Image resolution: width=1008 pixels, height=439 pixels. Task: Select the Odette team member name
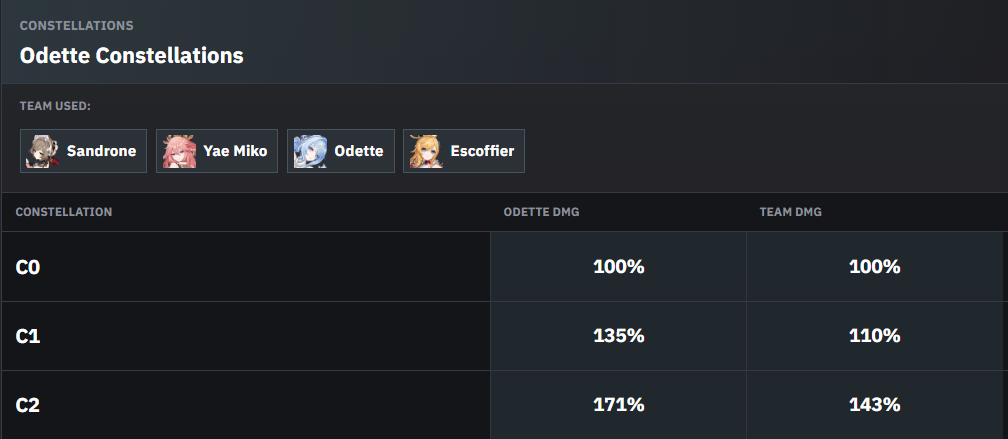(x=359, y=151)
